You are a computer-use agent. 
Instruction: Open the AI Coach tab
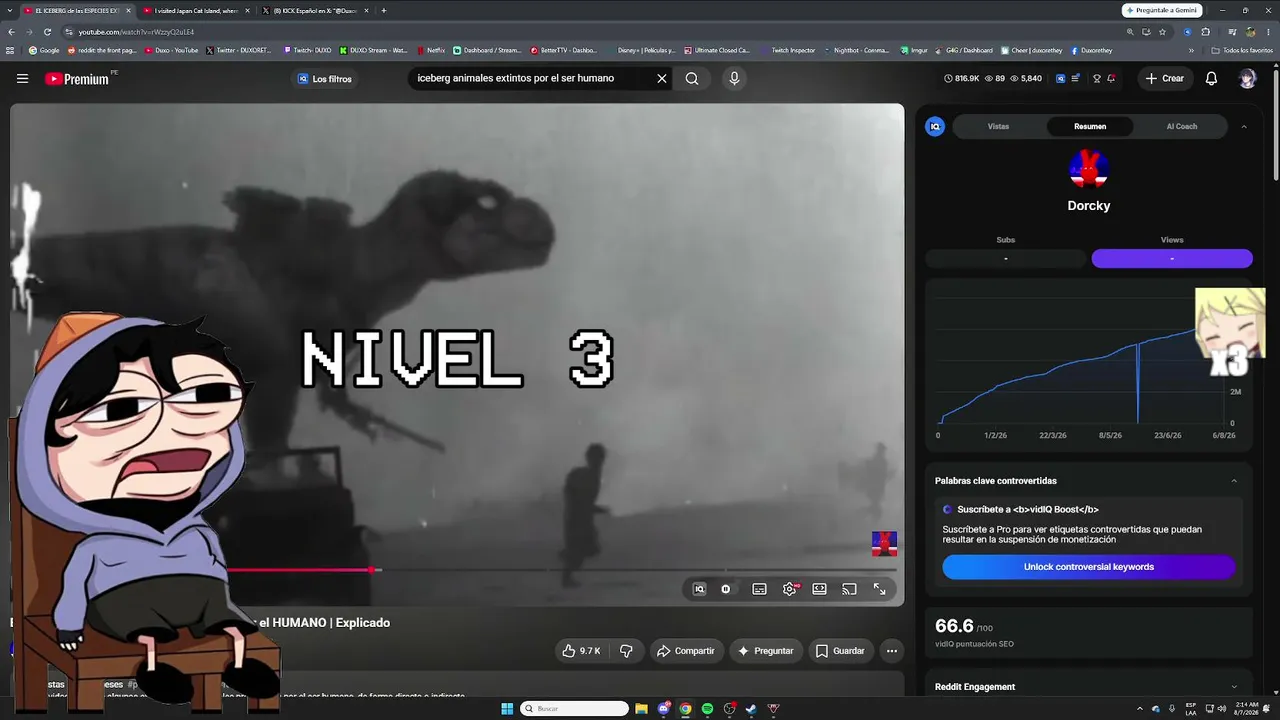tap(1181, 127)
